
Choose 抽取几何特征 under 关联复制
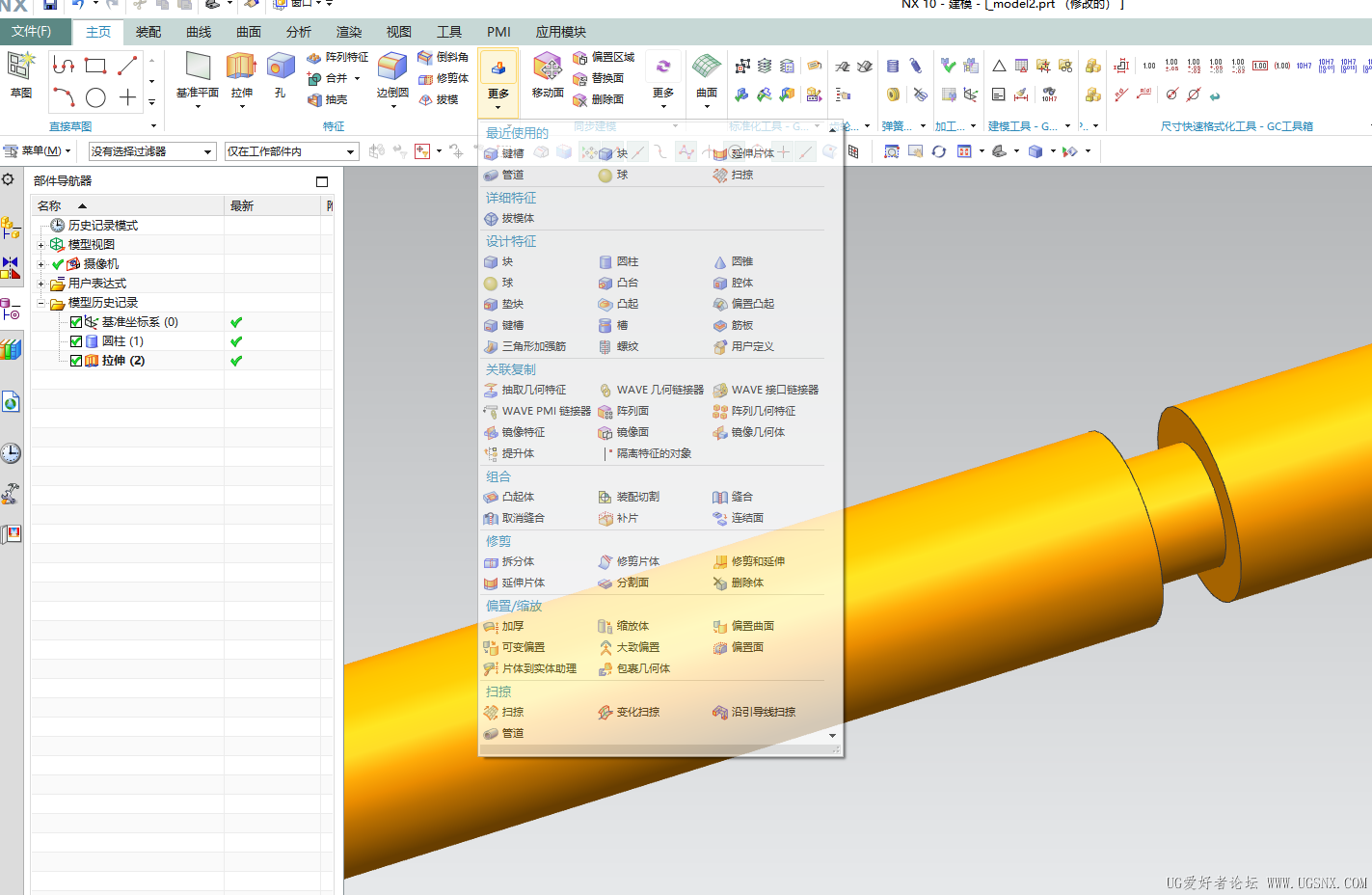pyautogui.click(x=525, y=390)
